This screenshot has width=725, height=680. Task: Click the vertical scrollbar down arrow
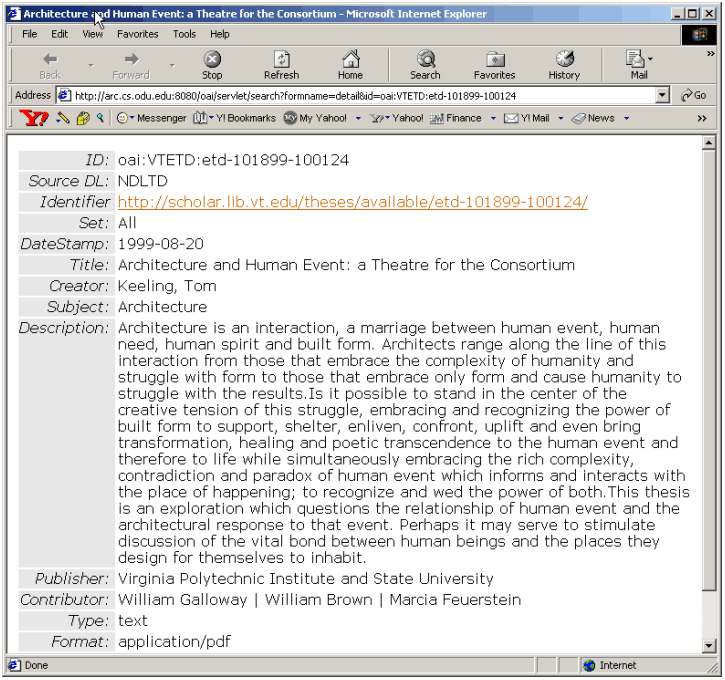pos(709,645)
